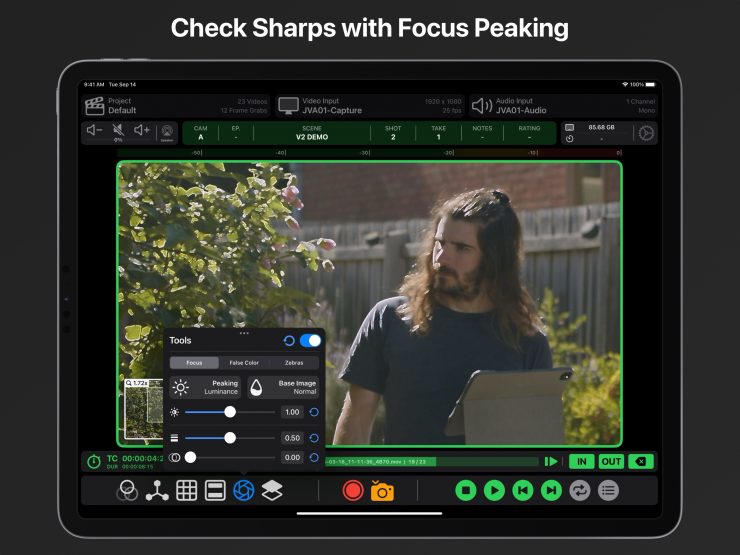Switch to the Zebras tab
The width and height of the screenshot is (740, 555).
click(x=294, y=363)
